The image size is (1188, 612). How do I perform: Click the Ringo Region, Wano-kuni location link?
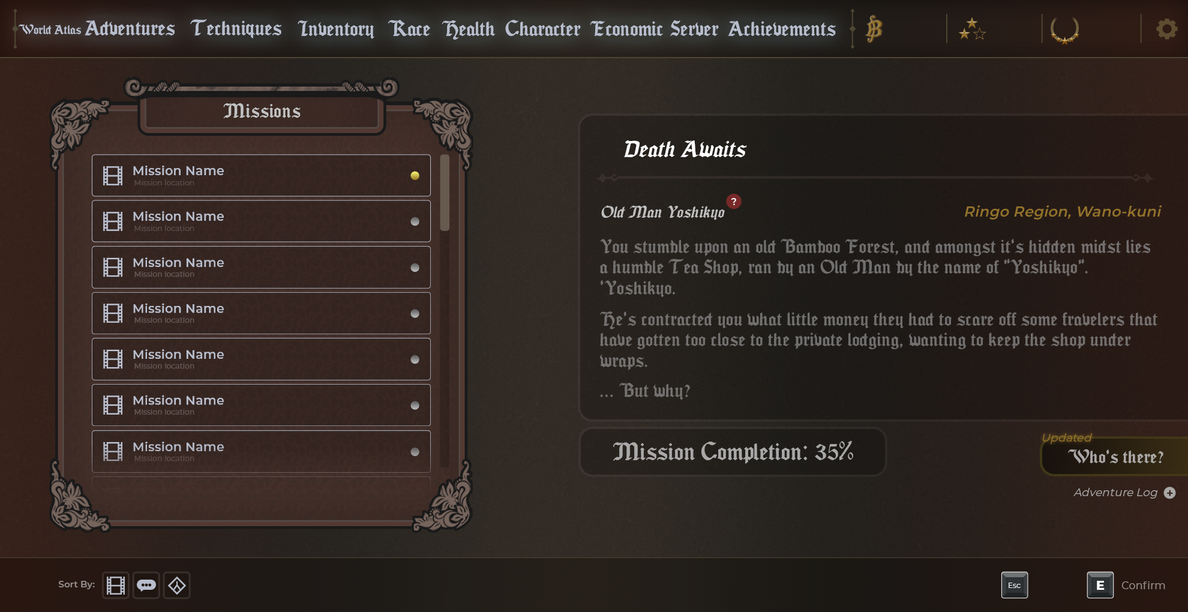pos(1062,211)
